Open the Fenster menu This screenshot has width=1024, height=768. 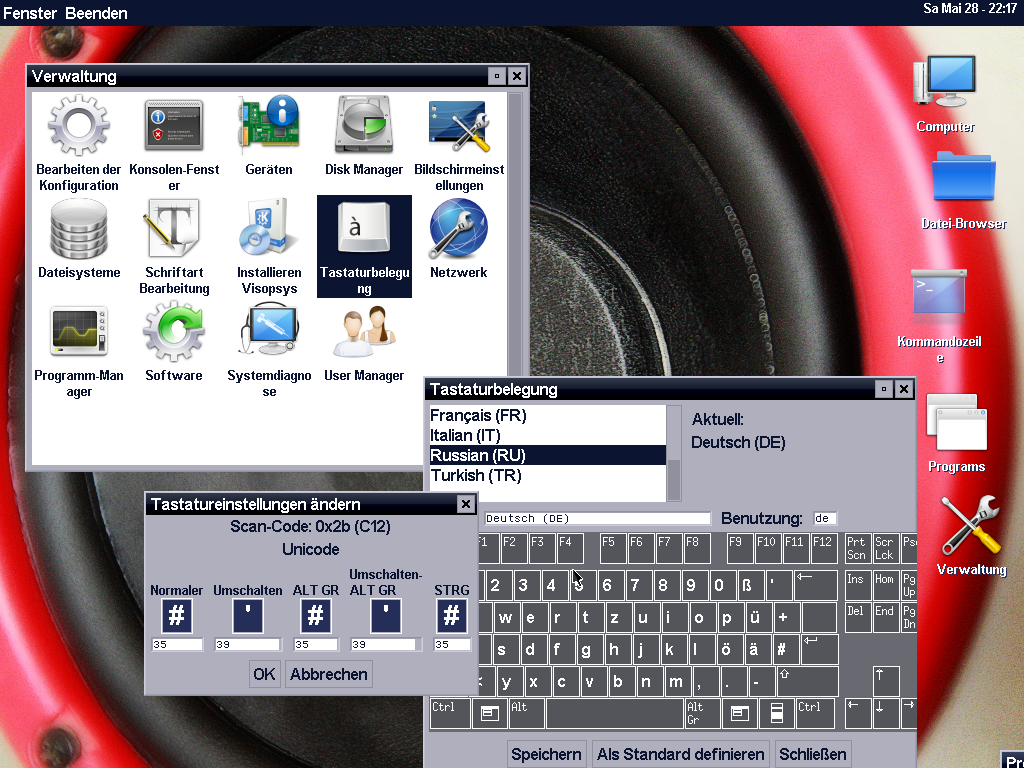tap(30, 13)
